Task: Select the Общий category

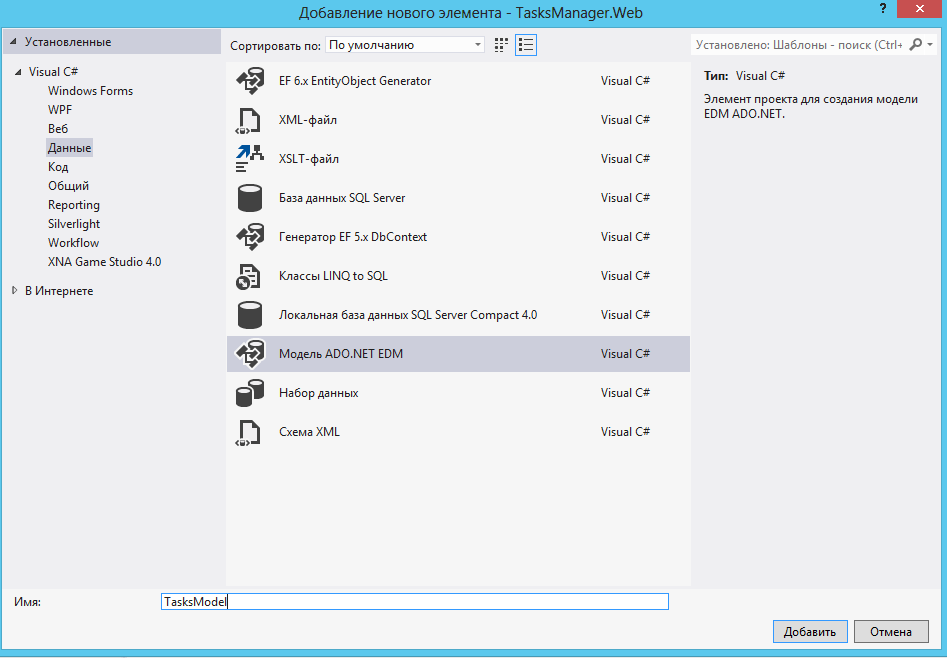Action: coord(68,186)
